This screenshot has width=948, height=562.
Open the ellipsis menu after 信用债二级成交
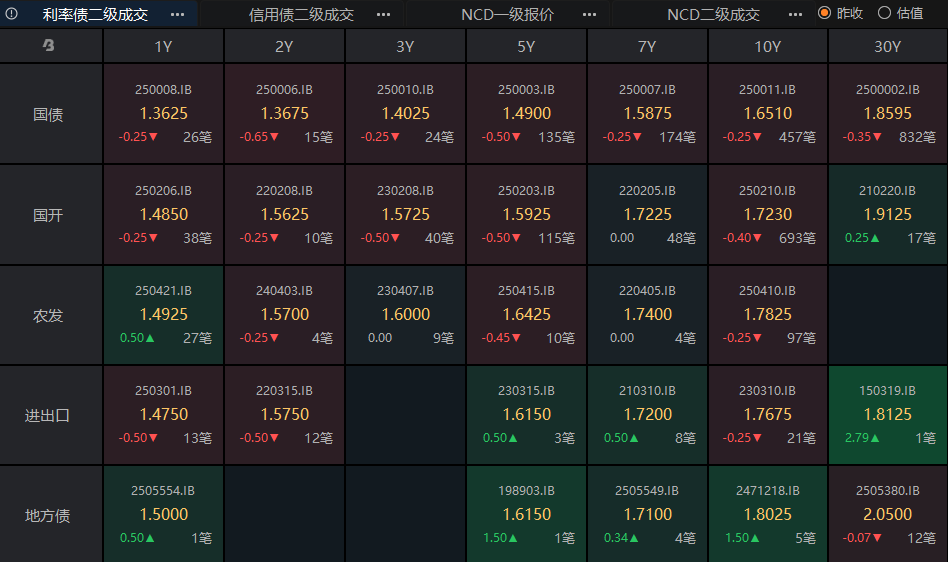pyautogui.click(x=383, y=15)
